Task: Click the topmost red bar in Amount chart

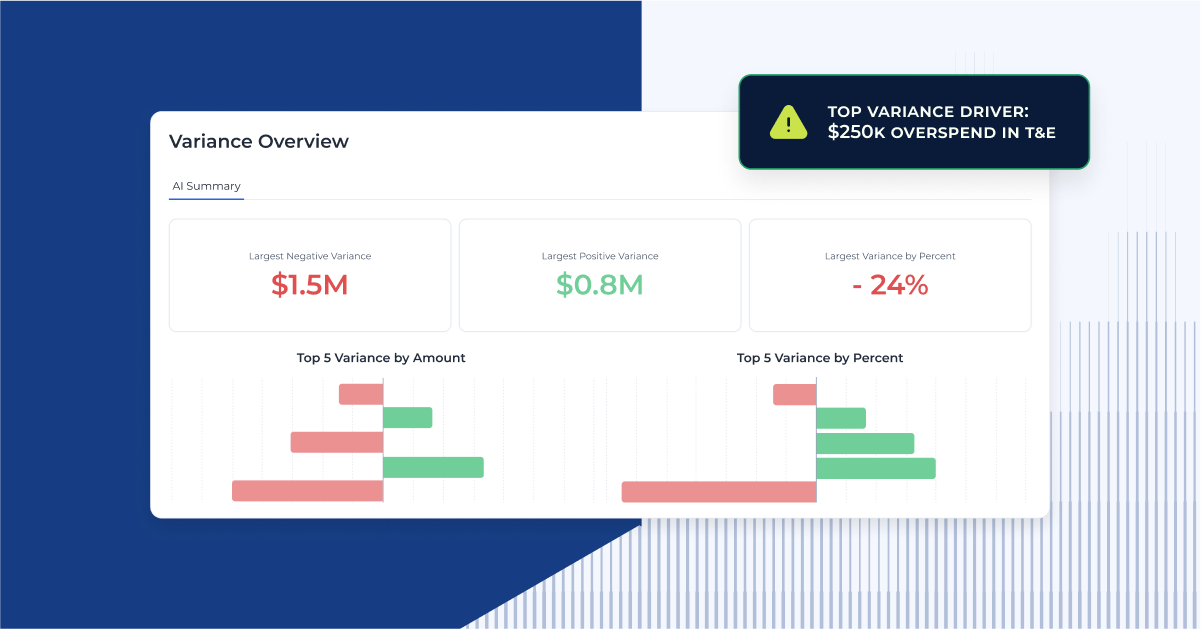Action: (360, 393)
